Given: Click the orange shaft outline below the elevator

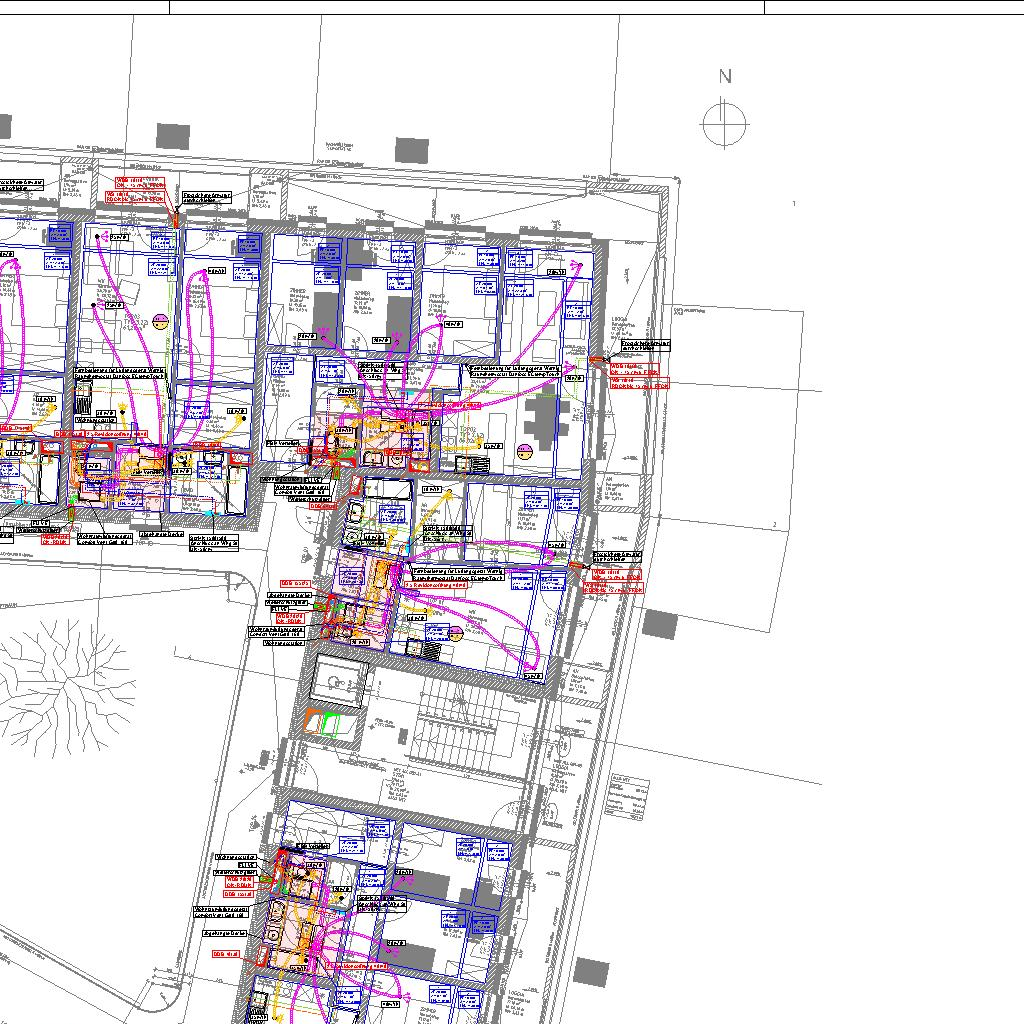Looking at the screenshot, I should pyautogui.click(x=313, y=722).
